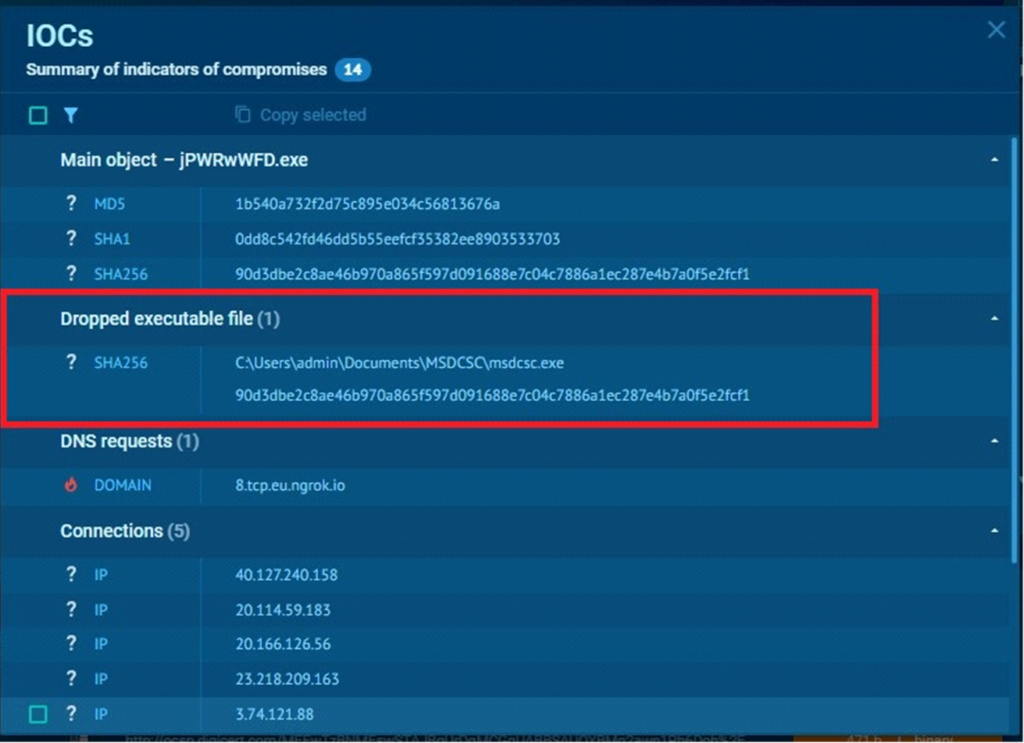1024x743 pixels.
Task: Collapse the DNS requests section
Action: pyautogui.click(x=993, y=441)
